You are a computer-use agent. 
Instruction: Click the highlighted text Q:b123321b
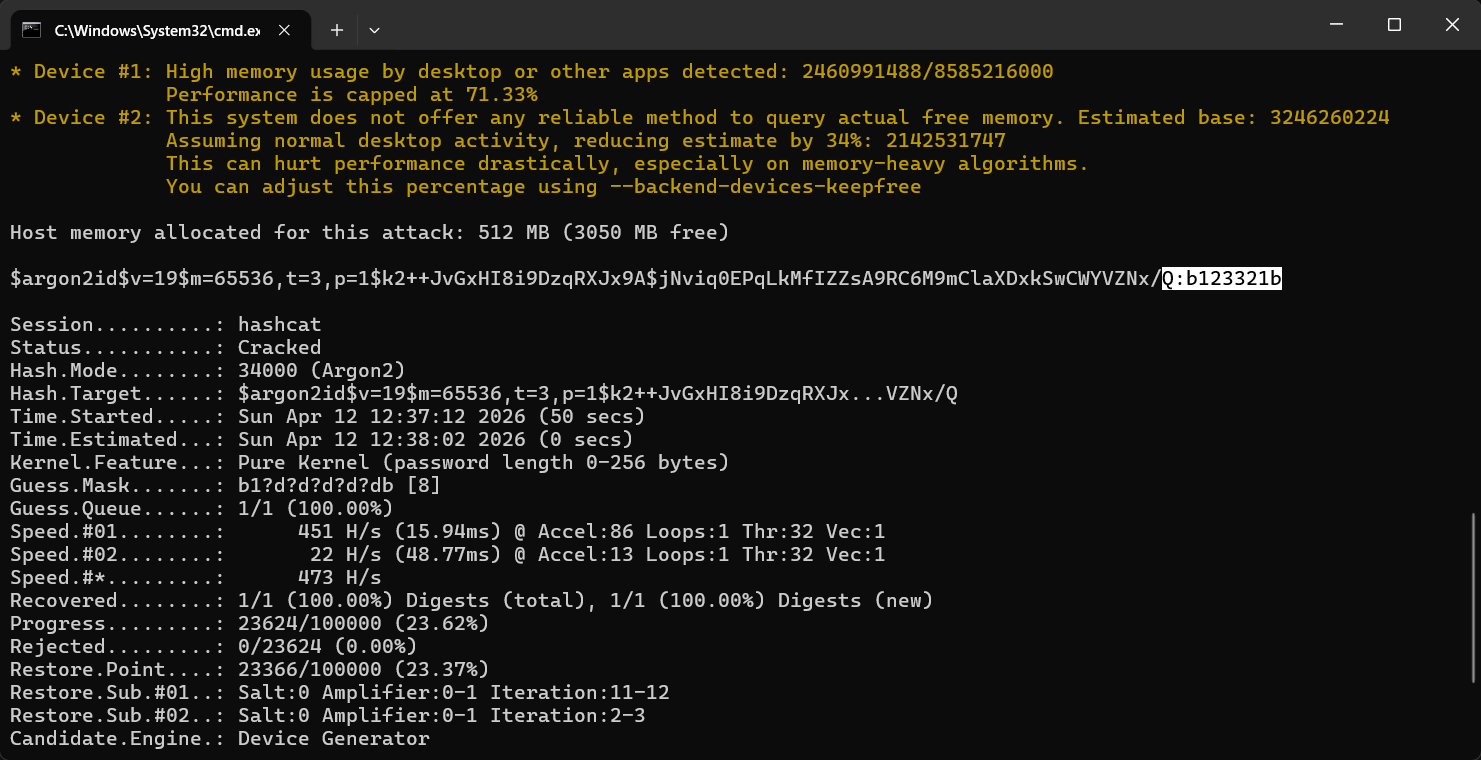click(1221, 279)
